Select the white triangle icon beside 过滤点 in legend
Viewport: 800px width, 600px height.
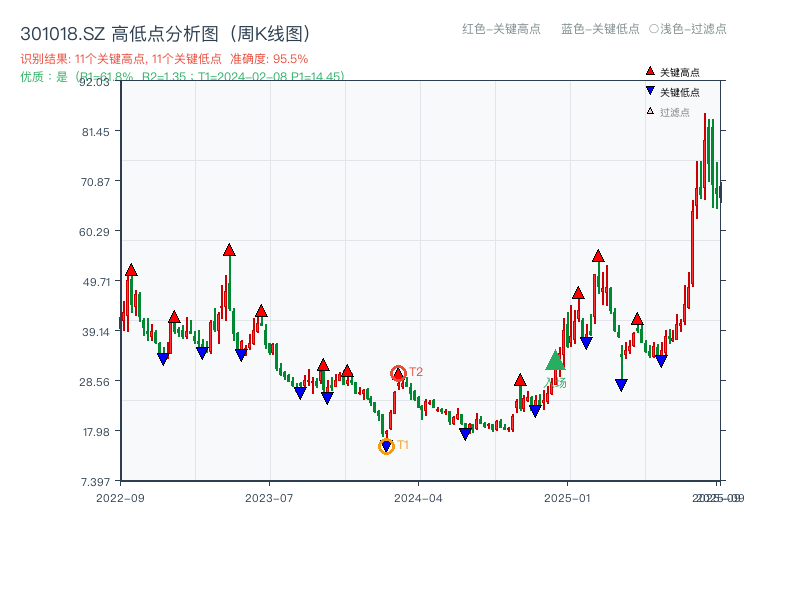pos(650,111)
